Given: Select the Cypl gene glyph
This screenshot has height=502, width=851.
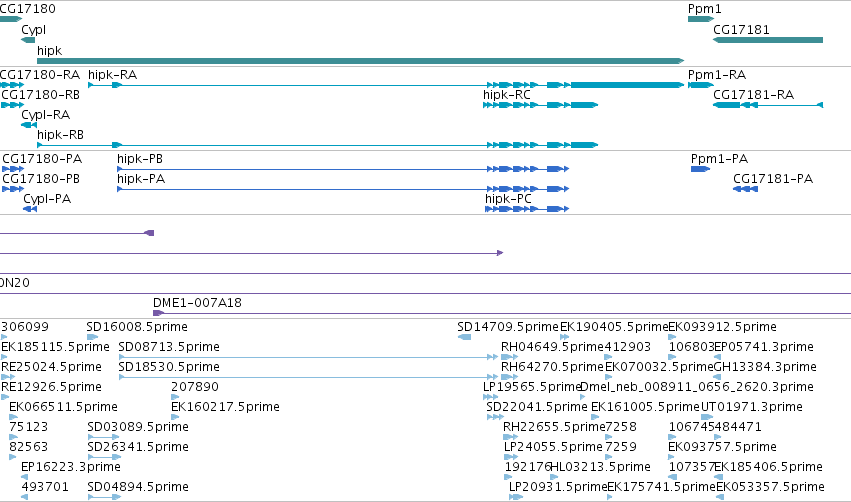Looking at the screenshot, I should [x=28, y=40].
